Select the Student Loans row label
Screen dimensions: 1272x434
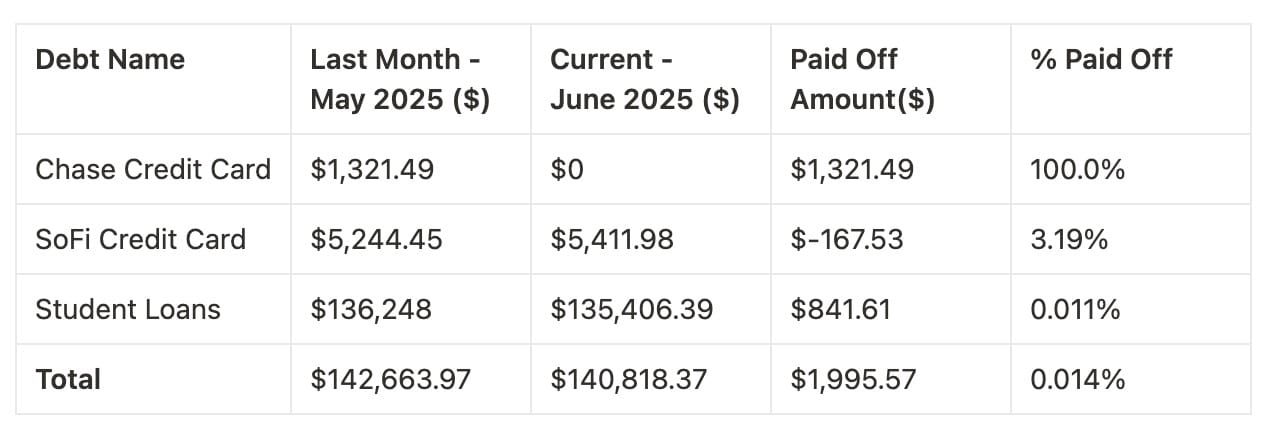[x=128, y=310]
